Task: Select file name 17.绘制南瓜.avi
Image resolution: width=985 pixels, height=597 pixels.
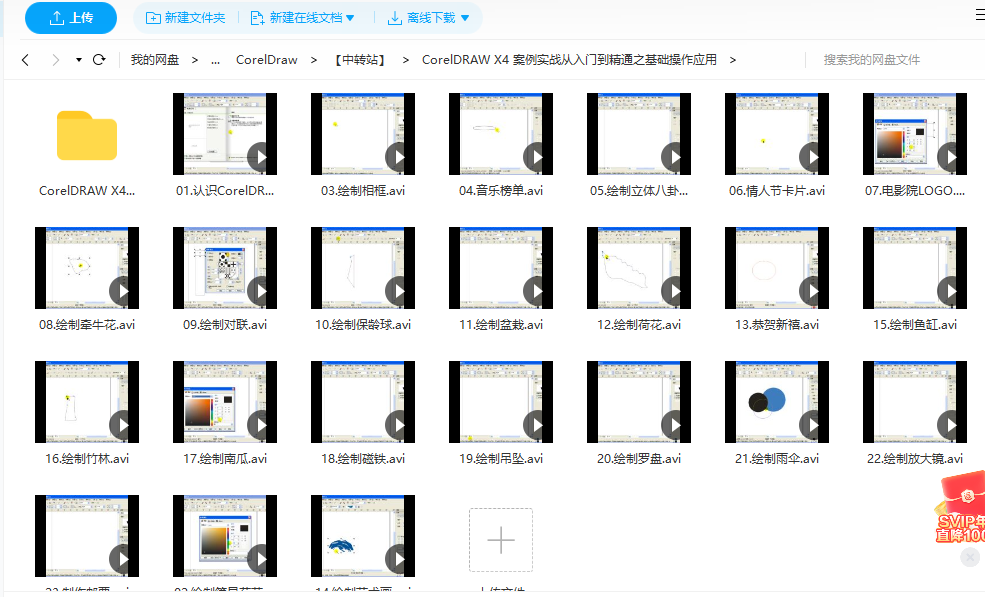Action: (x=225, y=459)
